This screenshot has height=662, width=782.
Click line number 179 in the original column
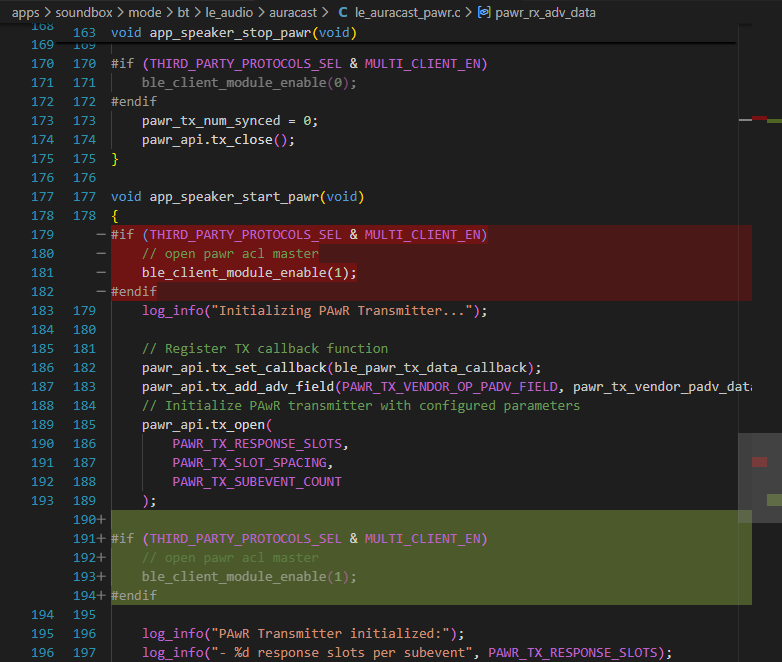[x=42, y=234]
